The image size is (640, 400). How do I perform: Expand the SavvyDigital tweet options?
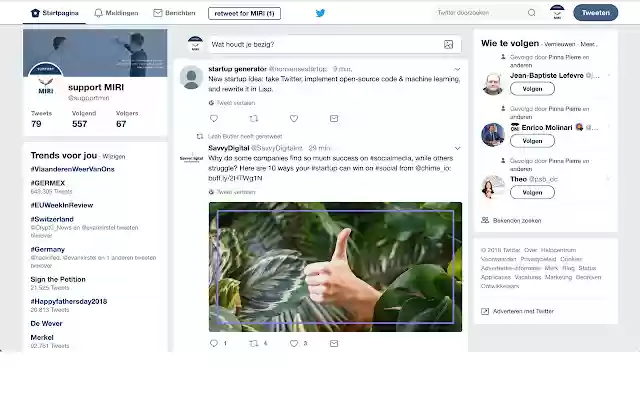(457, 148)
